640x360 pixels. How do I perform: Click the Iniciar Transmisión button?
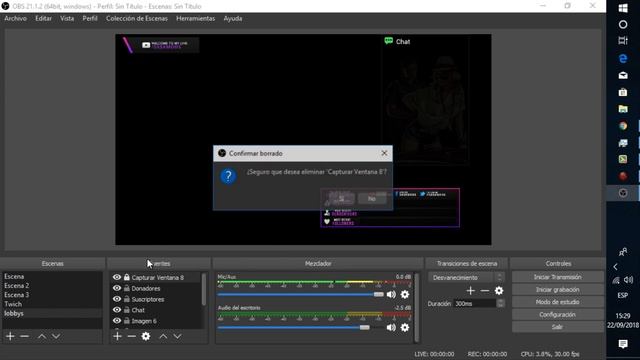[x=558, y=277]
